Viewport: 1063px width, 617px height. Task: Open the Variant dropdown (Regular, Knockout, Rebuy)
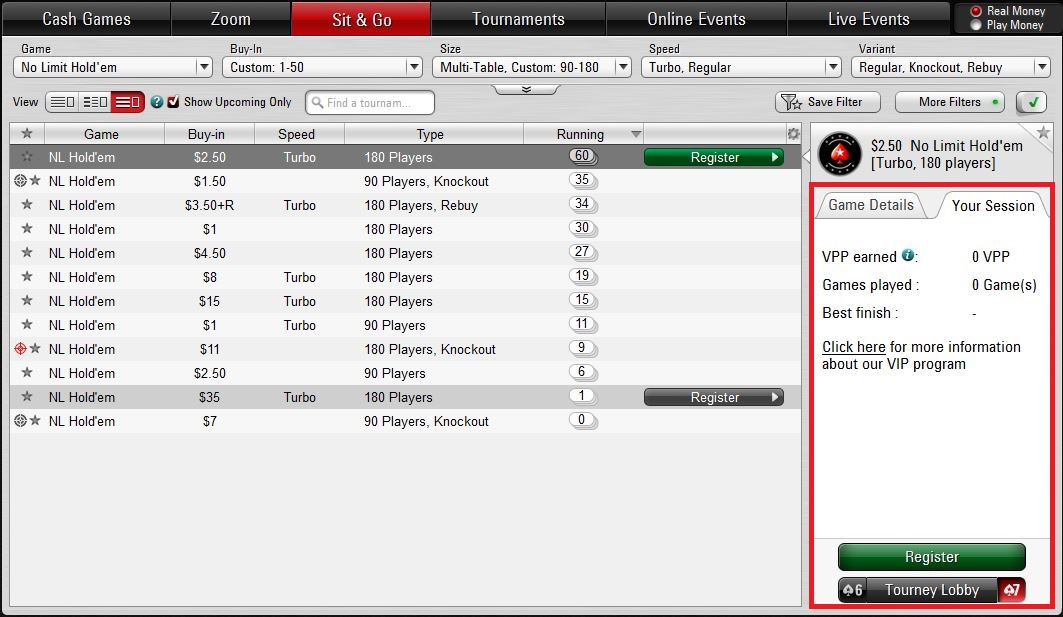[950, 67]
